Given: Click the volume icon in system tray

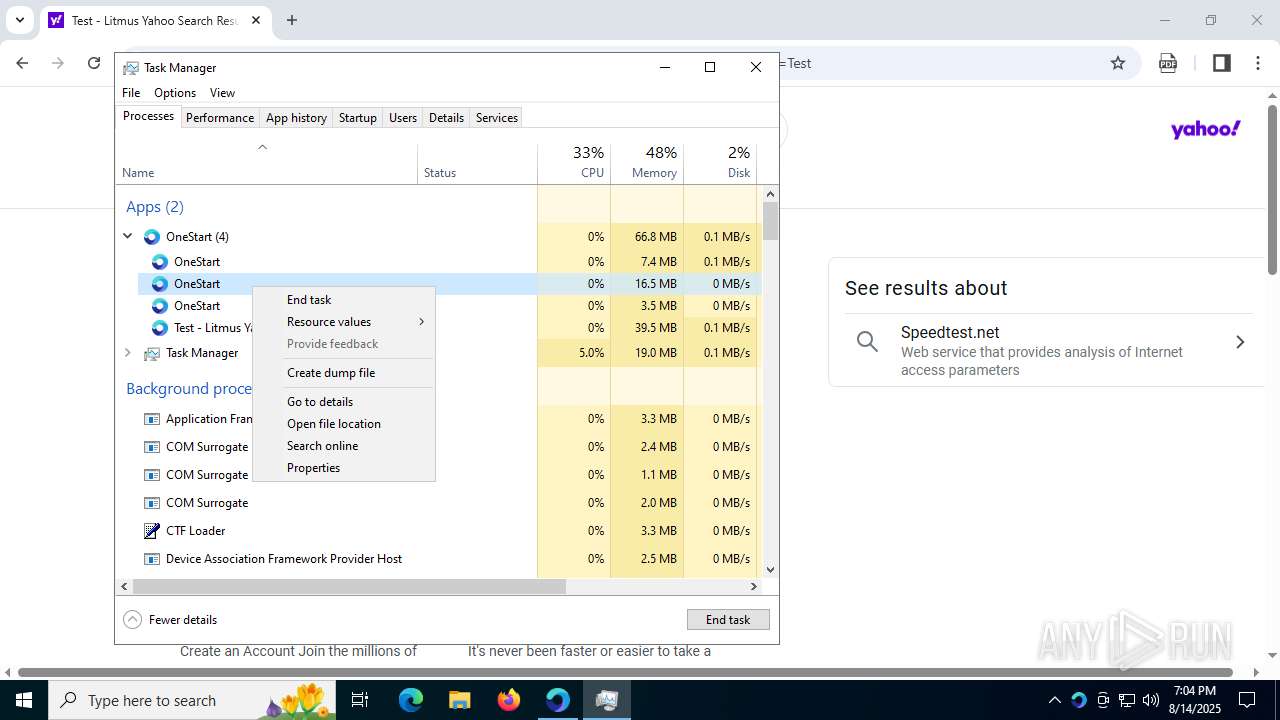Looking at the screenshot, I should [x=1150, y=700].
